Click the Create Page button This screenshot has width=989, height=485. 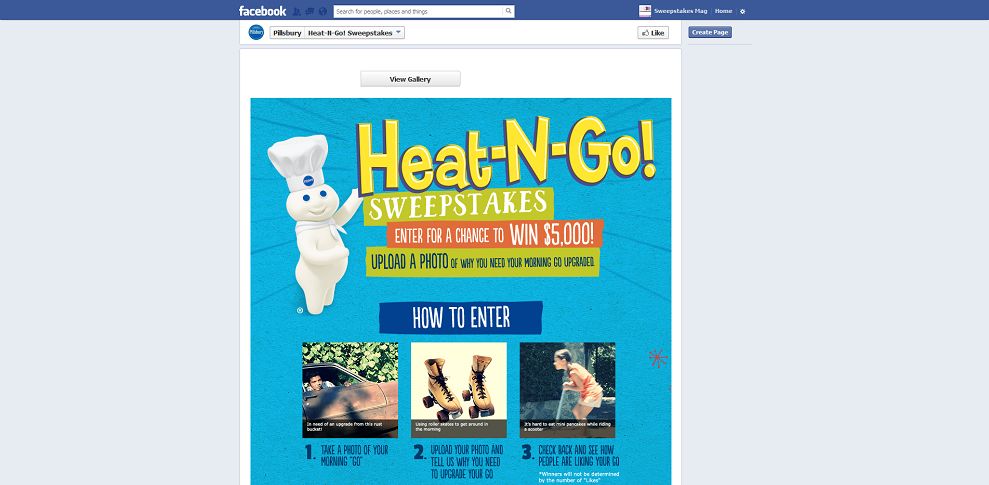coord(710,32)
